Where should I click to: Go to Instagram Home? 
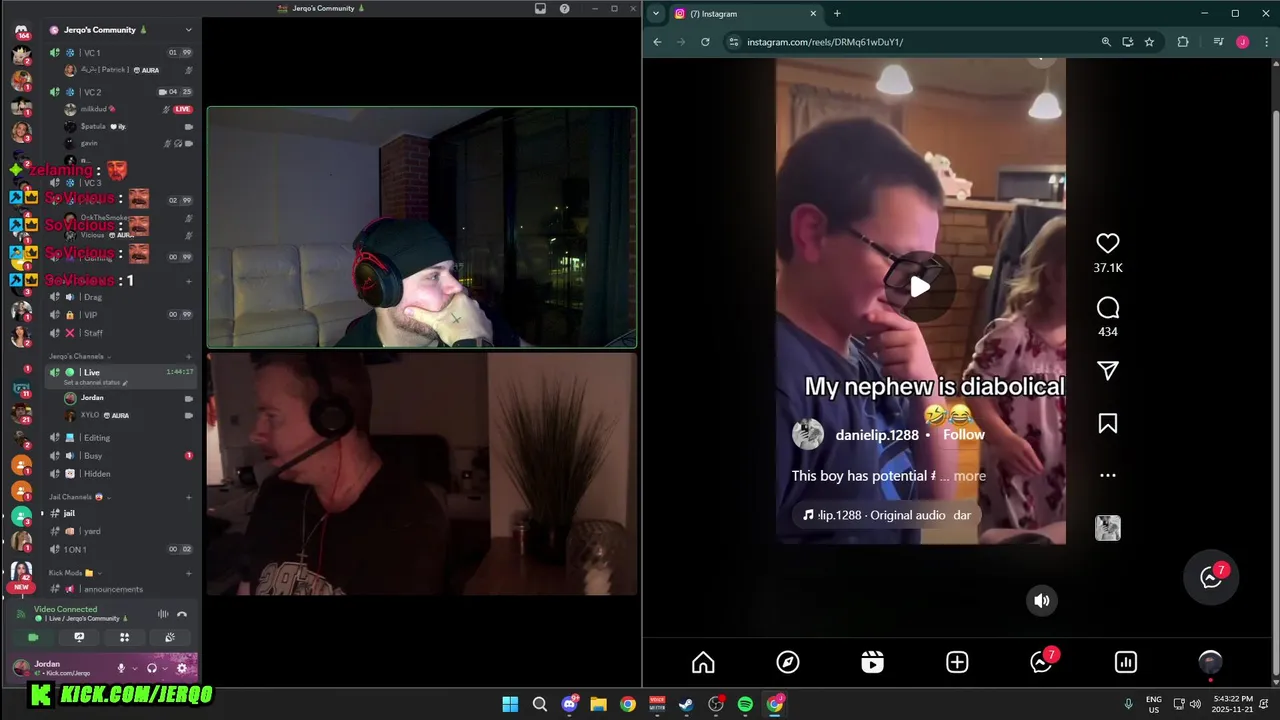pos(703,662)
